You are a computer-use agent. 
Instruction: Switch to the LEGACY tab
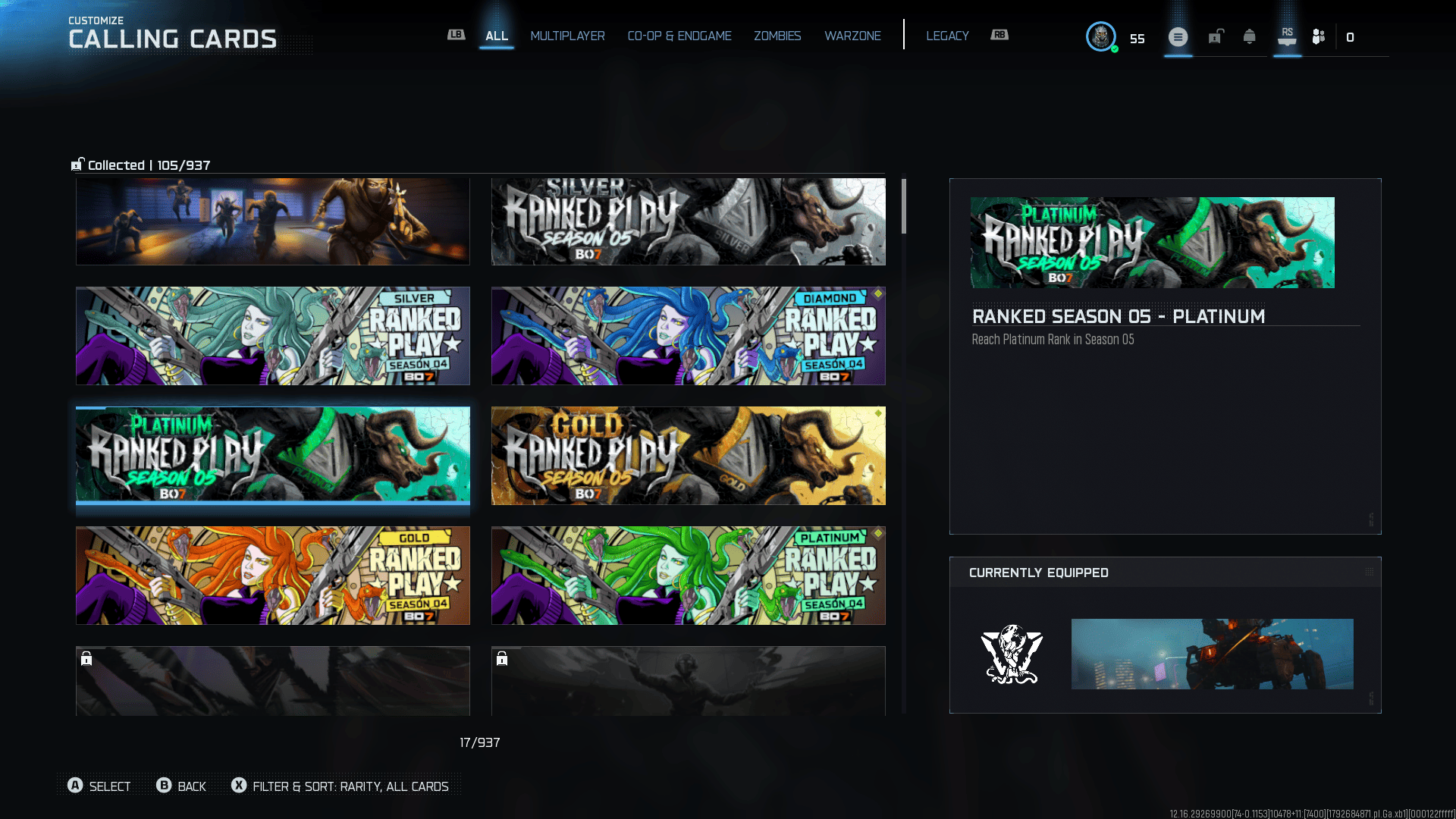[947, 36]
